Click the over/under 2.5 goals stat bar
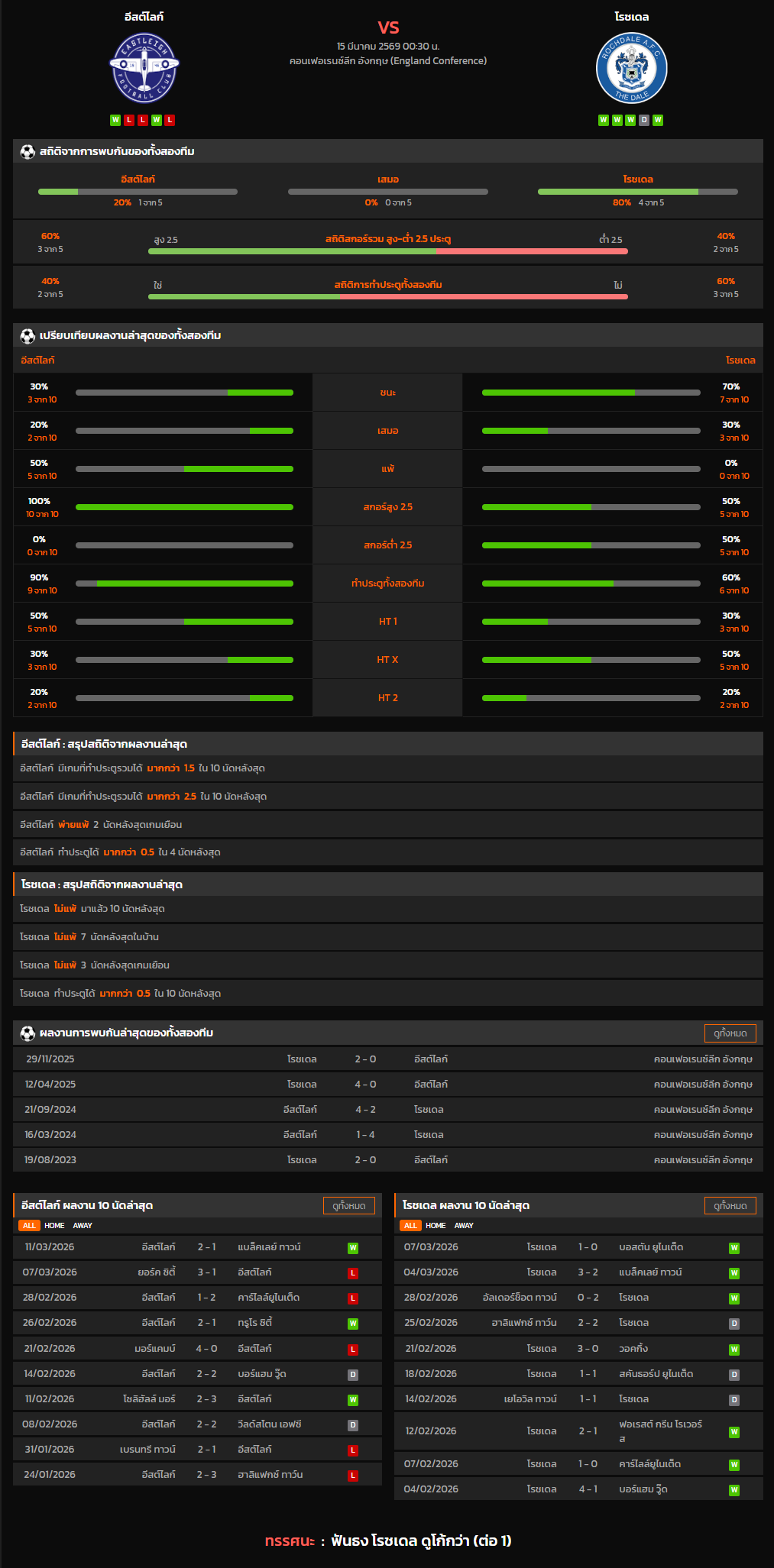The width and height of the screenshot is (774, 1568). (387, 251)
